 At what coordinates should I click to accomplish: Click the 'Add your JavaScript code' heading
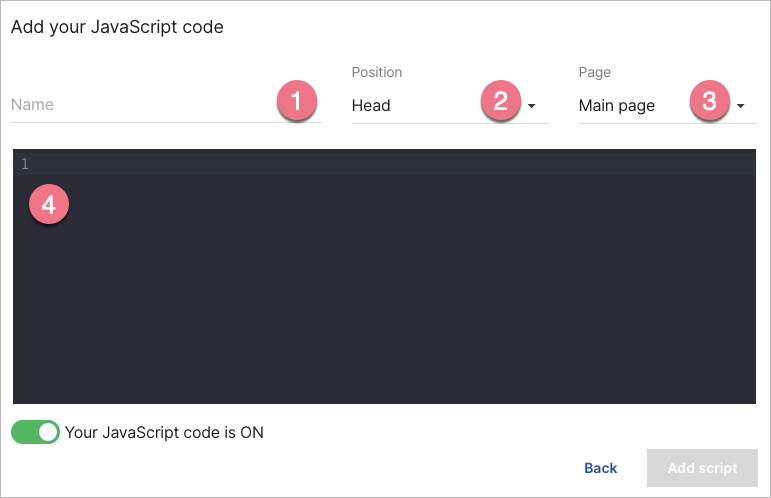click(117, 27)
